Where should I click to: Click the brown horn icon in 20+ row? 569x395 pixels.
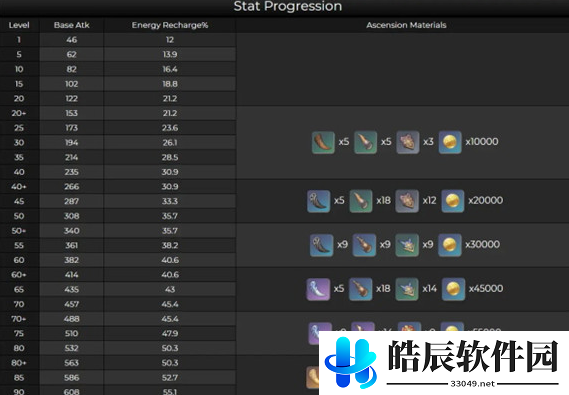[x=323, y=142]
